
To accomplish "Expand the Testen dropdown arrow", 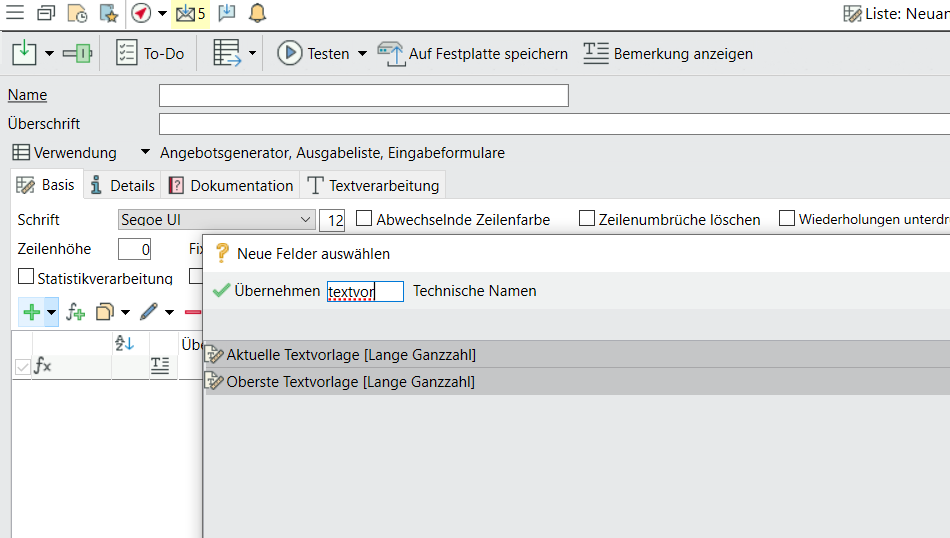I will coord(362,54).
